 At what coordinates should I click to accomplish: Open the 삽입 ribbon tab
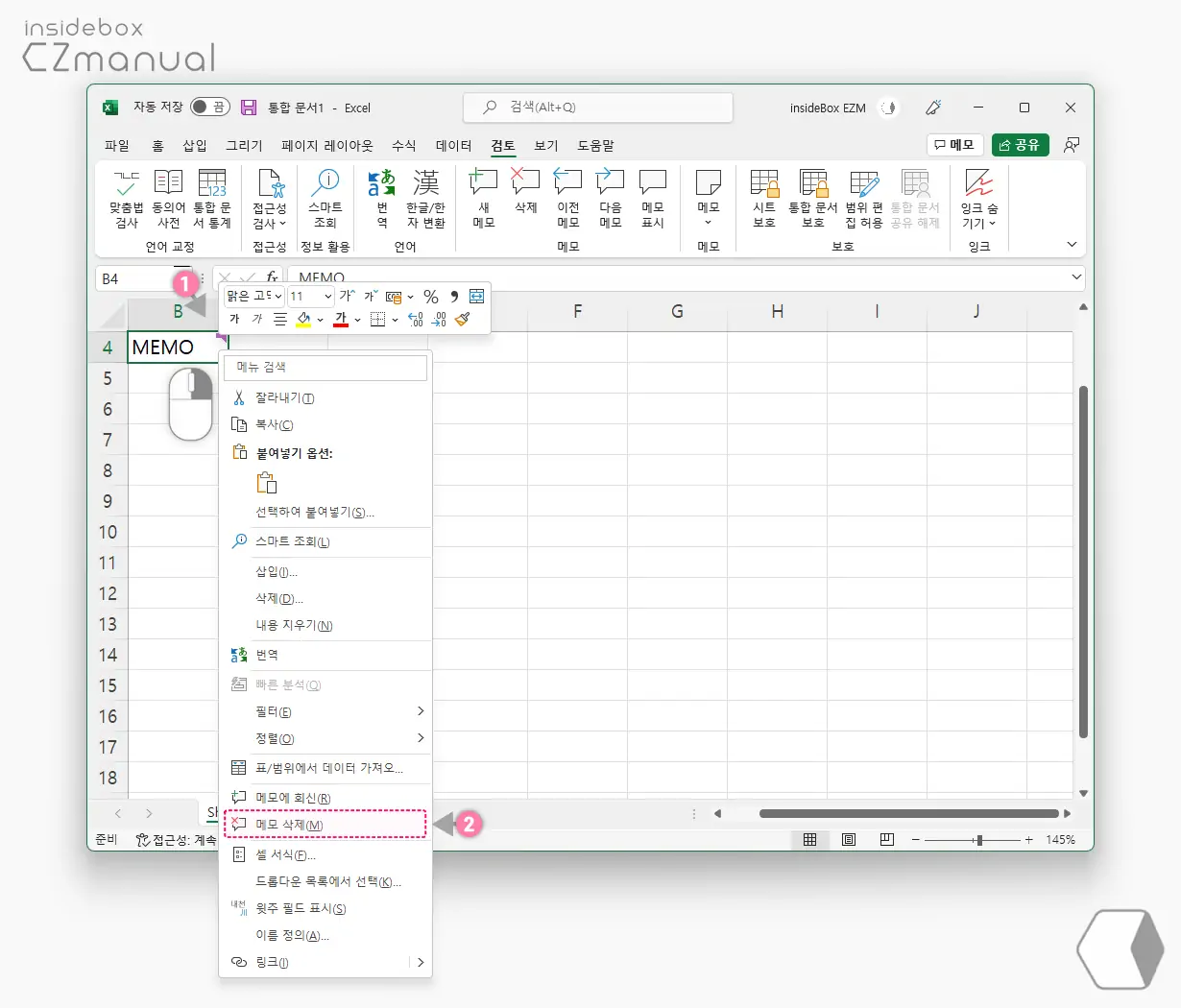[195, 146]
